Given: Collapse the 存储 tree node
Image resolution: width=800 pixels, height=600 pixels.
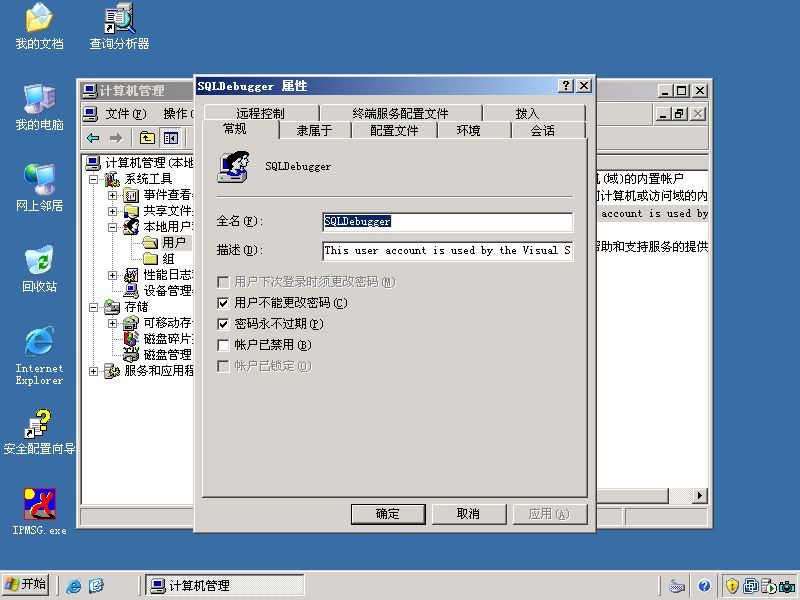Looking at the screenshot, I should click(x=93, y=307).
